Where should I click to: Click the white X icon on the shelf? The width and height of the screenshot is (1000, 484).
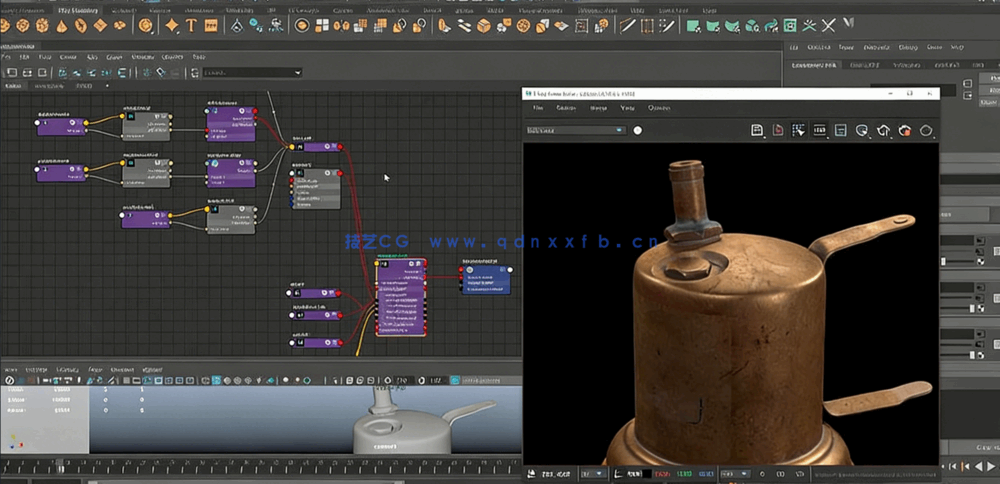click(828, 26)
